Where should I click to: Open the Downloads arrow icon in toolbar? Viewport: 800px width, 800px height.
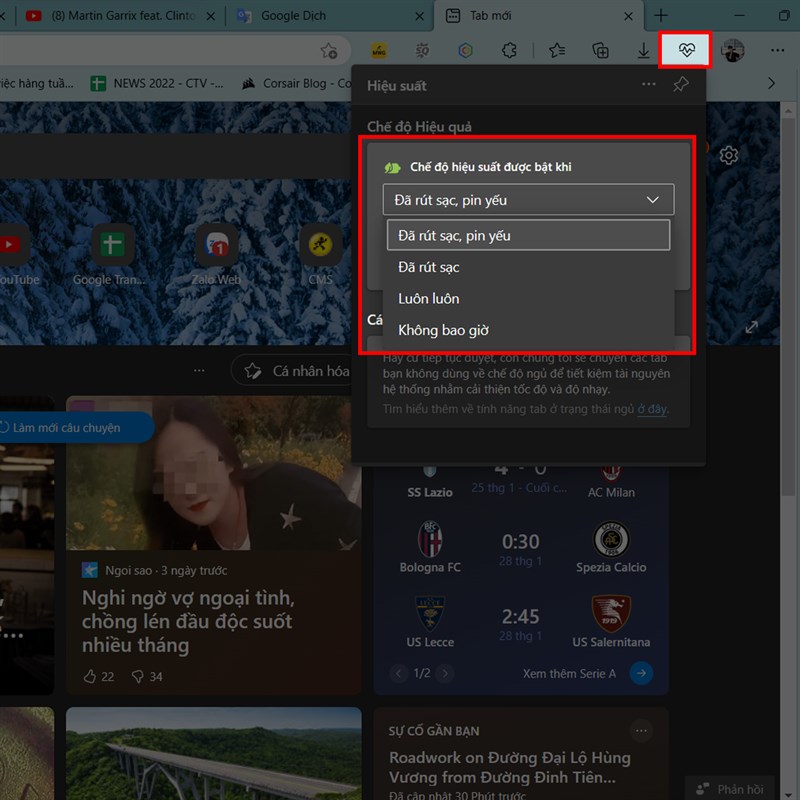click(643, 50)
